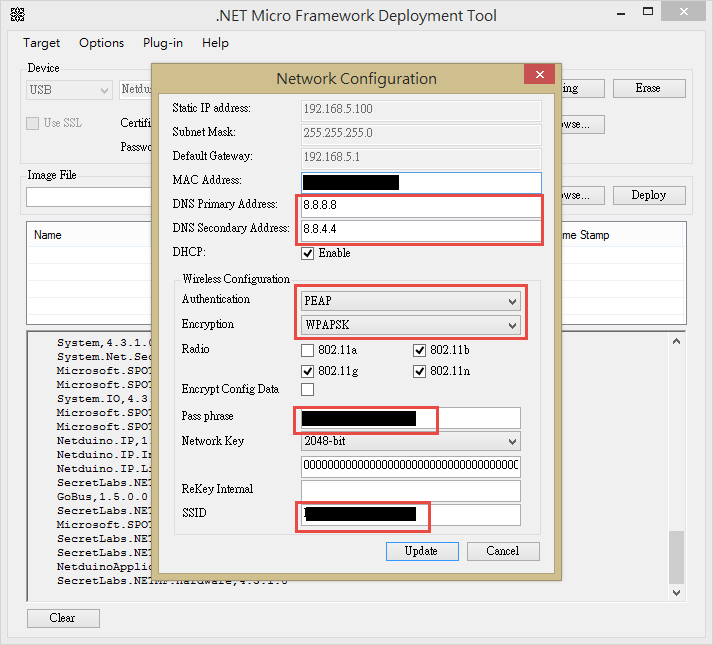
Task: Click the Update button
Action: pyautogui.click(x=422, y=551)
